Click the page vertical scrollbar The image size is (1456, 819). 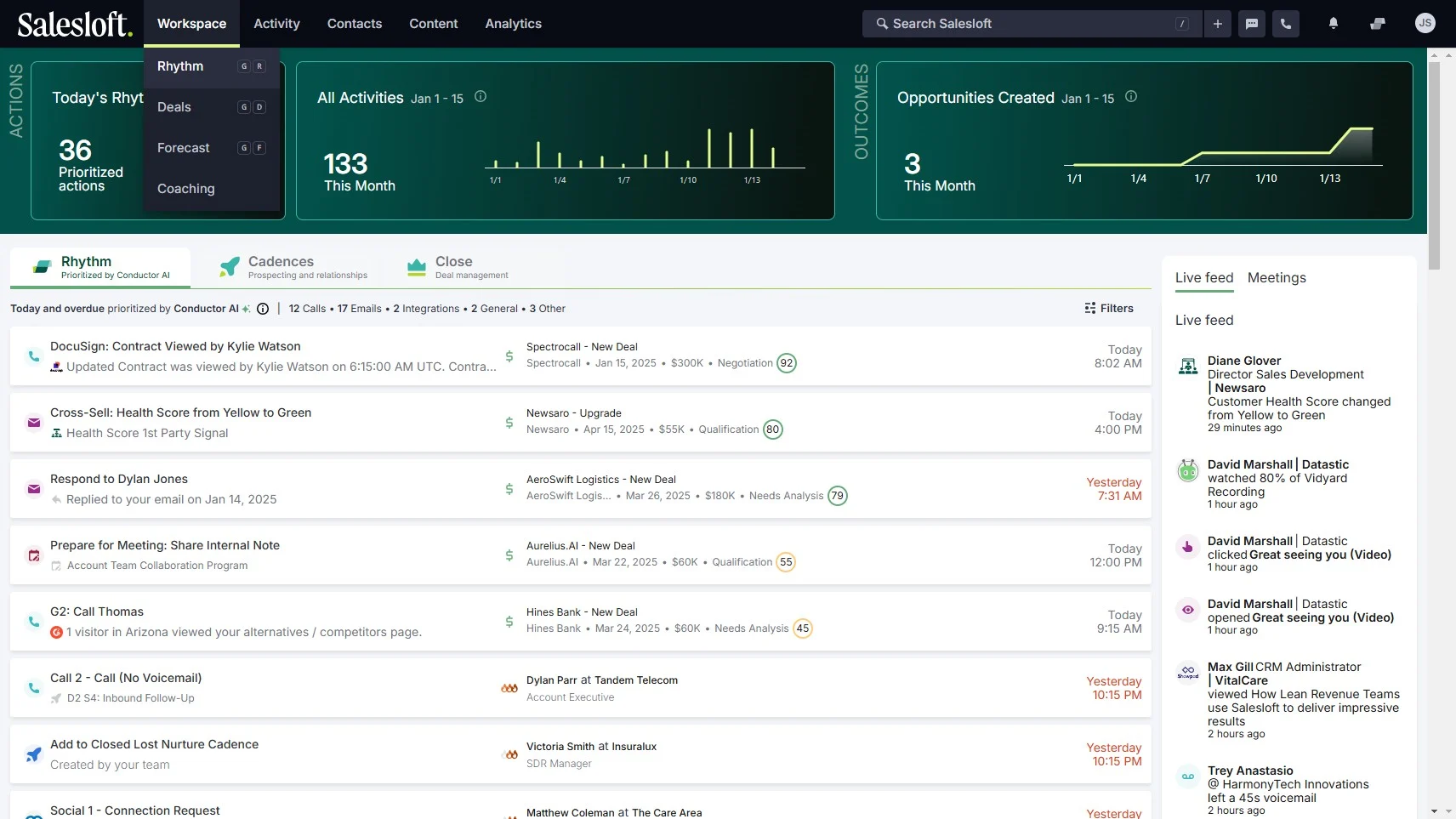coord(1434,166)
